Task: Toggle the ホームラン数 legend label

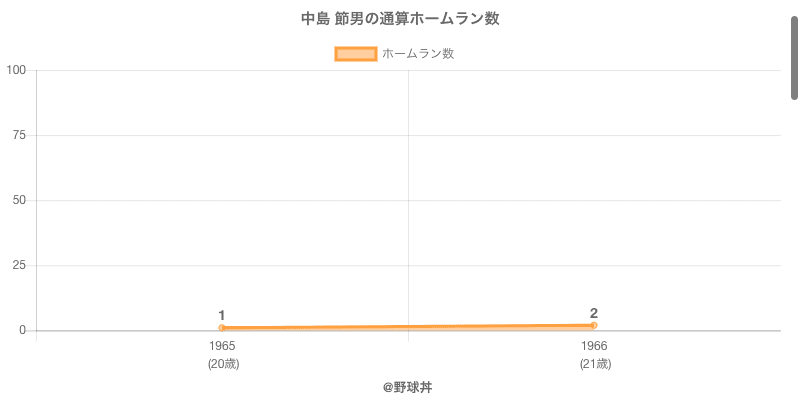Action: click(418, 54)
